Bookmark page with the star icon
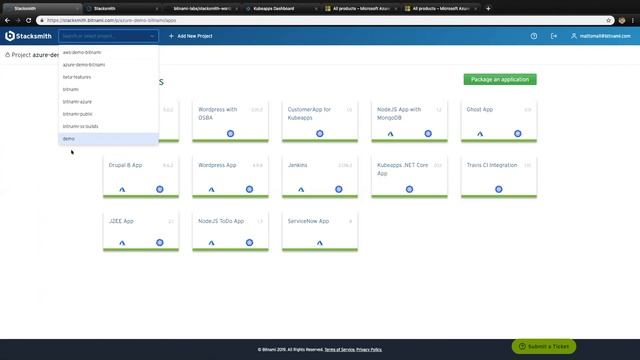The width and height of the screenshot is (640, 360). [x=608, y=20]
